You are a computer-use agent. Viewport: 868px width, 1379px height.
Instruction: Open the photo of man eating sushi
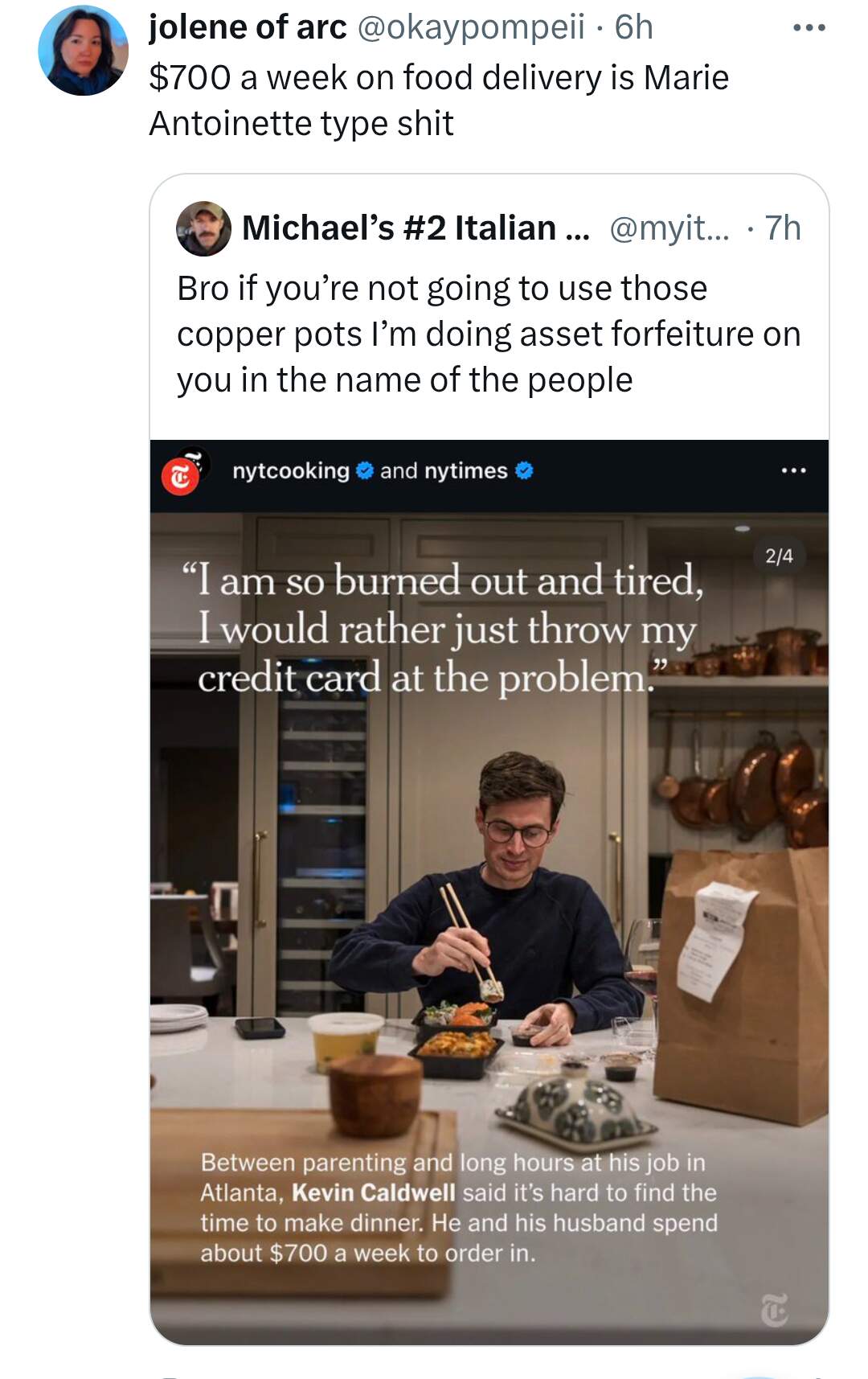pyautogui.click(x=489, y=929)
